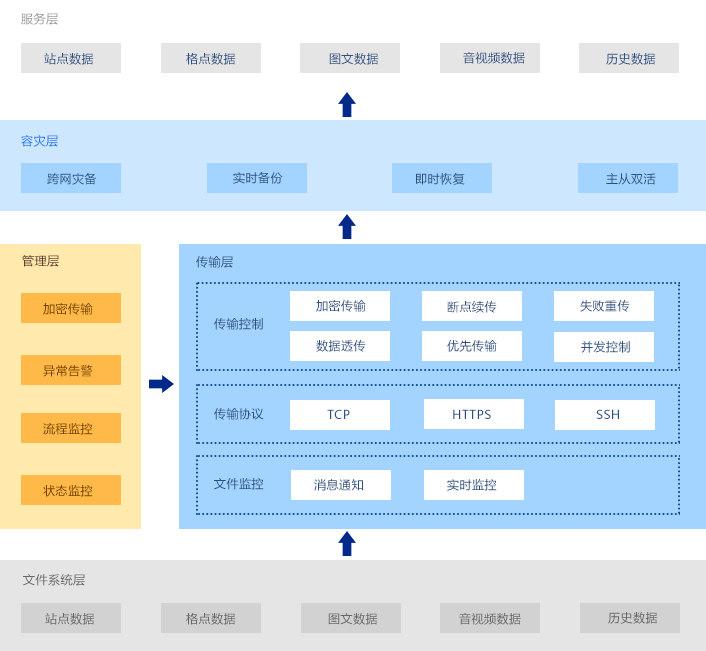Click the 优先传输 box

pos(472,346)
